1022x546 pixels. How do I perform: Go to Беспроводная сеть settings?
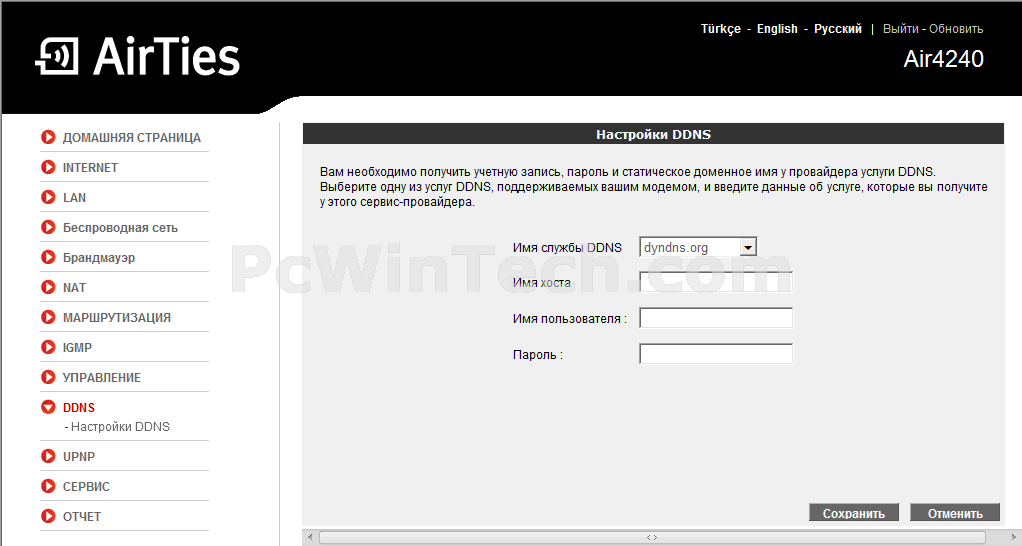120,227
